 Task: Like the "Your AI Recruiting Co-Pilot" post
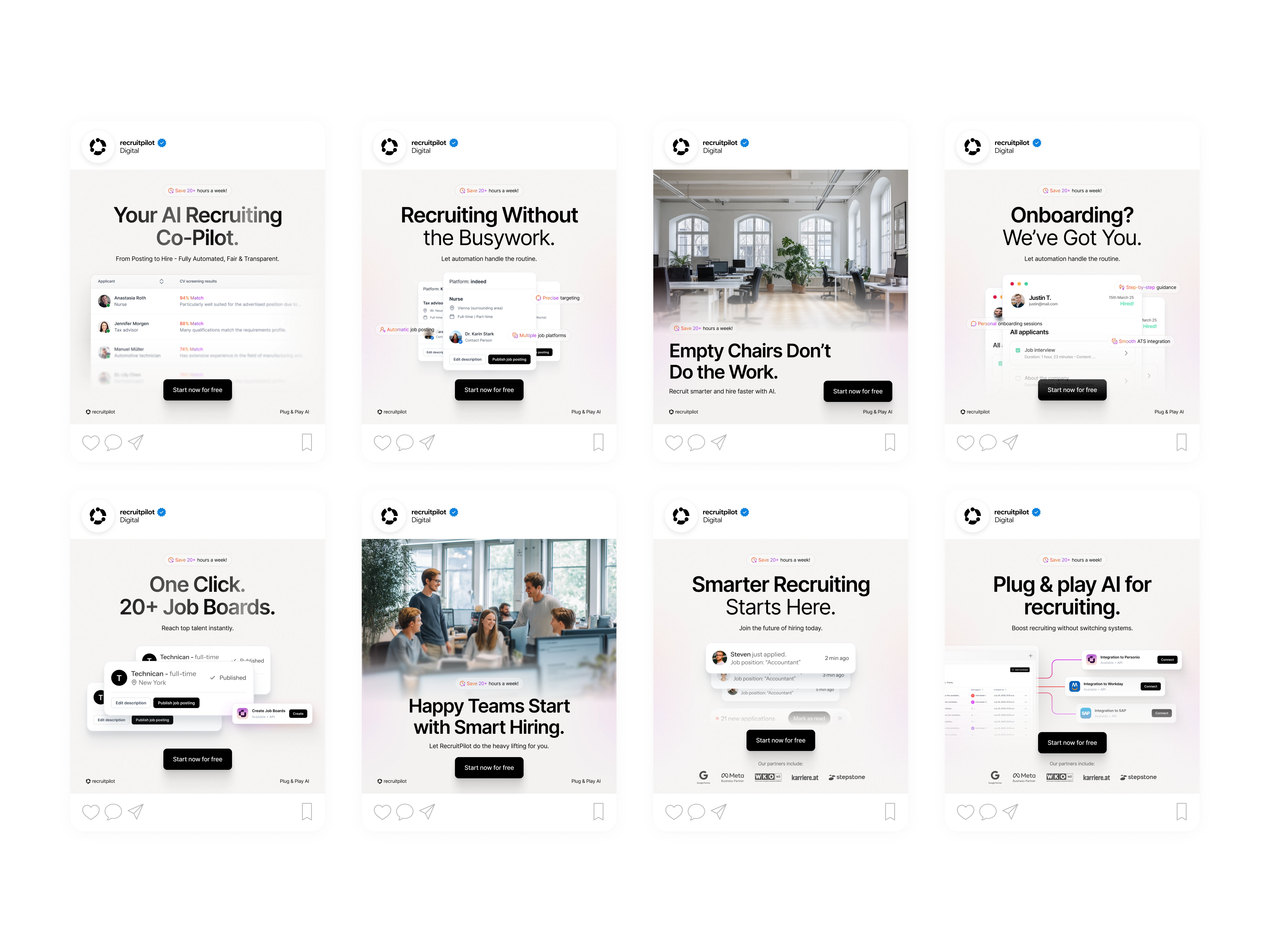point(91,442)
